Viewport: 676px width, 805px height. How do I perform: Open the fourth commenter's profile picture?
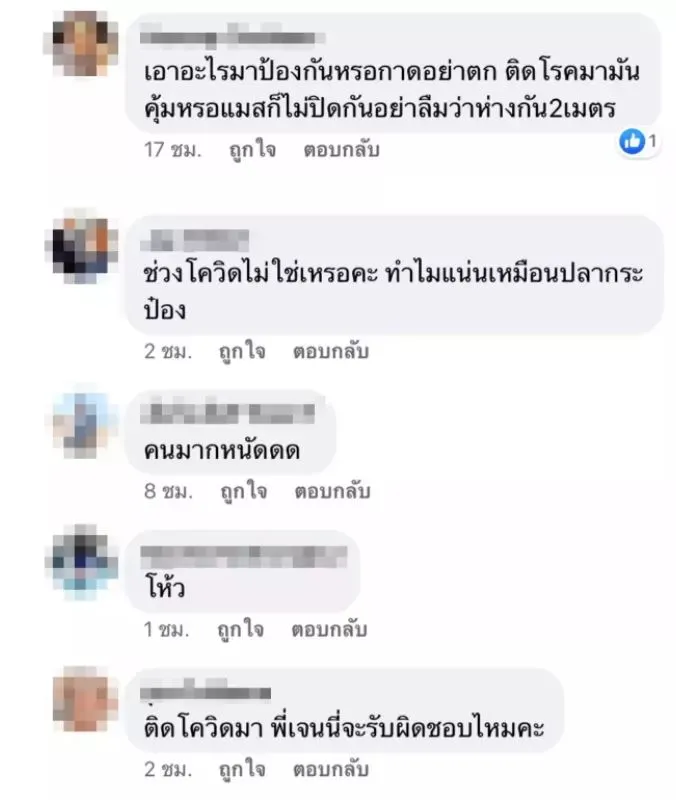[81, 563]
